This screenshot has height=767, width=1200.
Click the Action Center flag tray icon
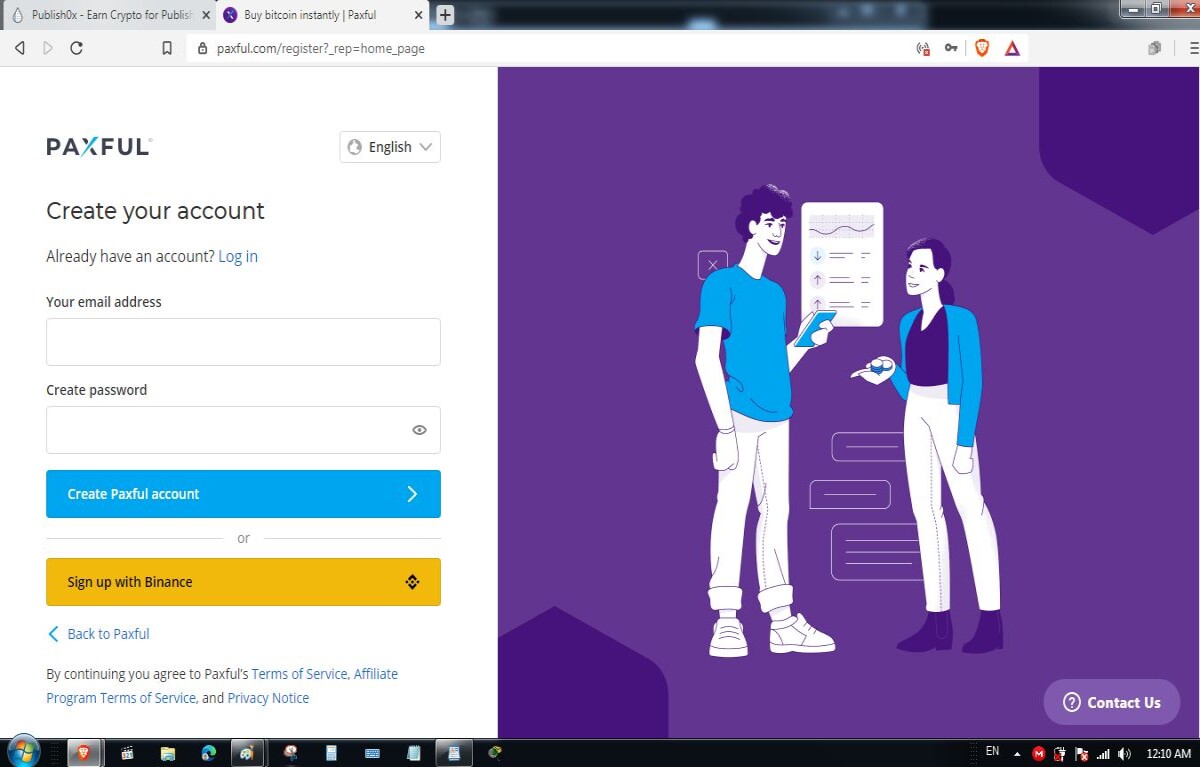pos(1081,753)
